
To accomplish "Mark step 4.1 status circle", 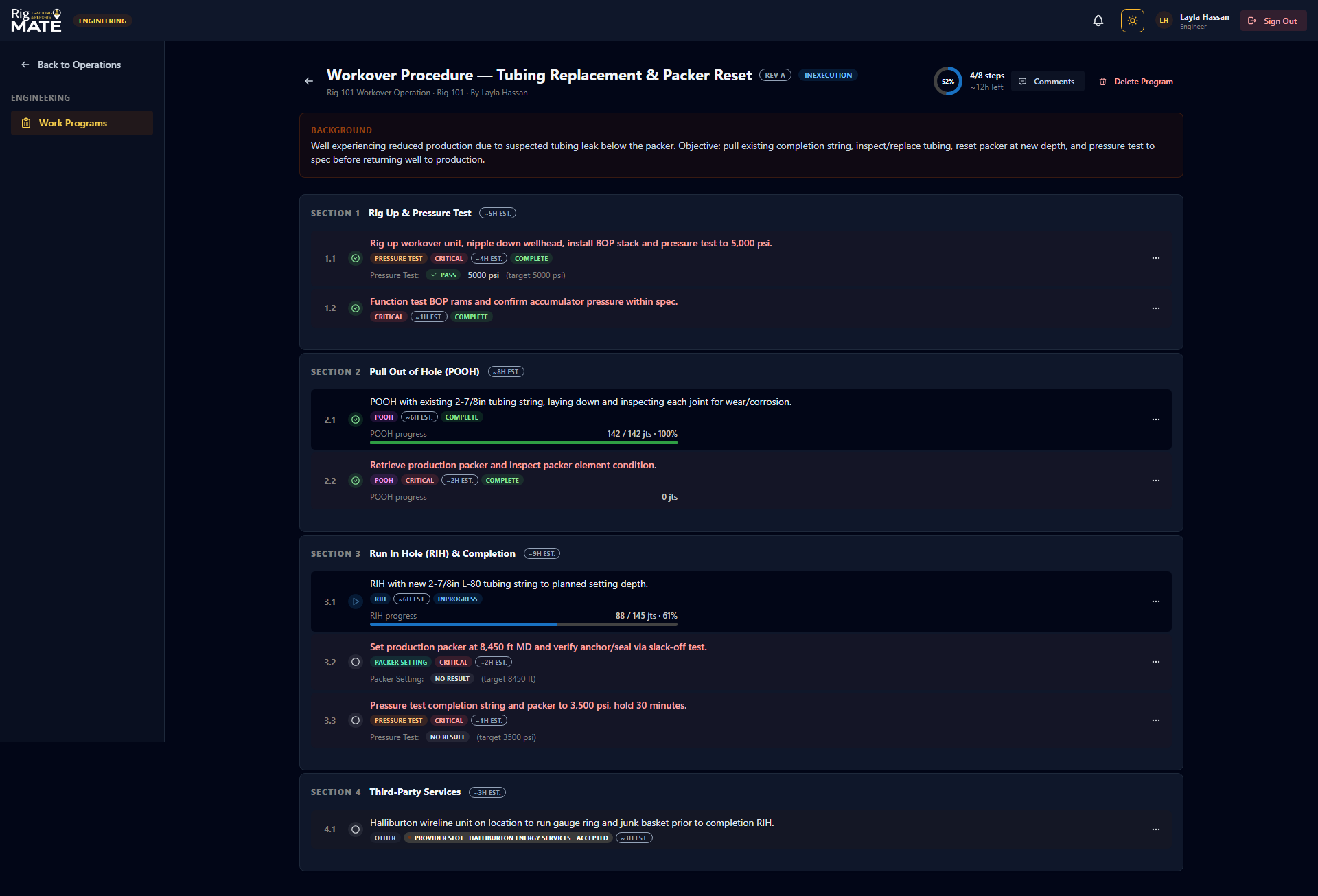I will 356,829.
